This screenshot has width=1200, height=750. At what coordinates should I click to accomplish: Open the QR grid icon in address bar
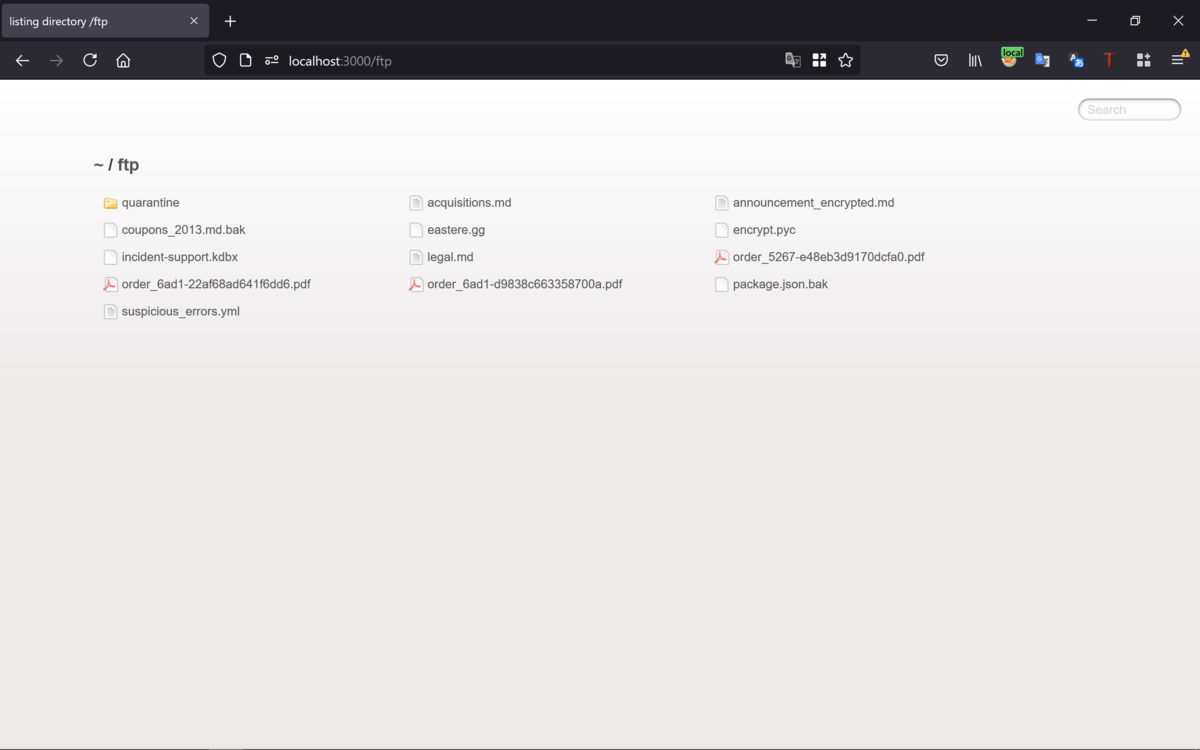coord(819,61)
